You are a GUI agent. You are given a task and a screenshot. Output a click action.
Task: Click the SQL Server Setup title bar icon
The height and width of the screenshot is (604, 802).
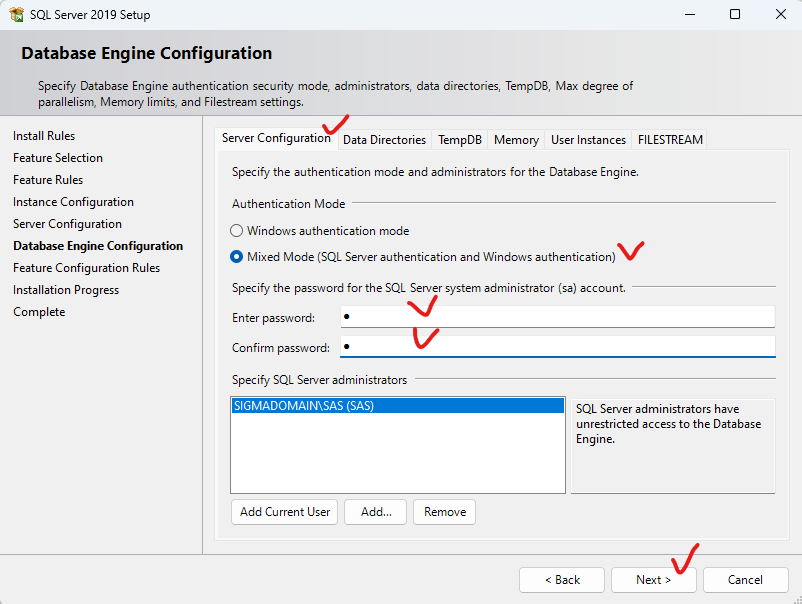pos(16,14)
